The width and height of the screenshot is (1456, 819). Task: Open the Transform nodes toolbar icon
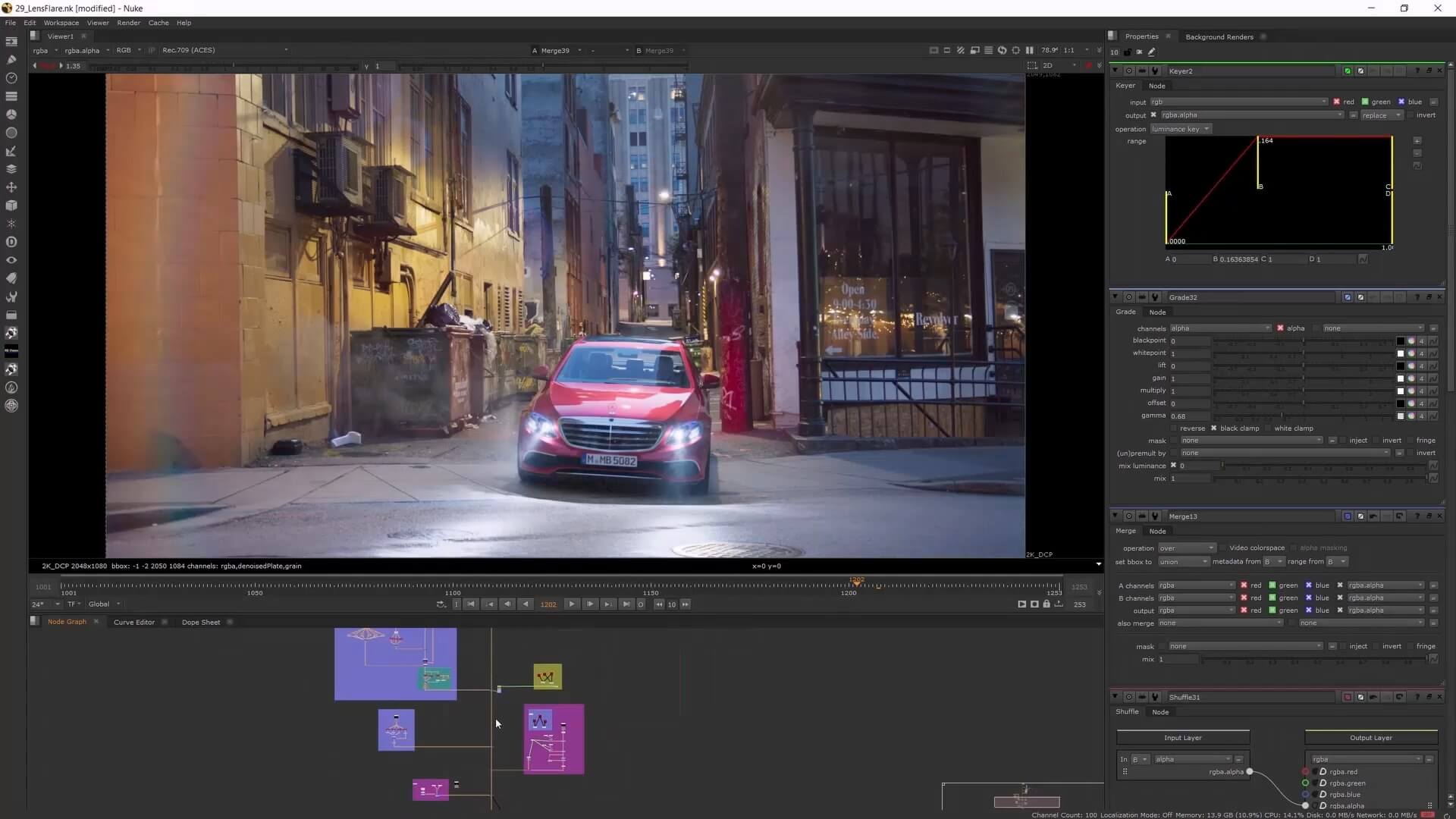[x=11, y=187]
